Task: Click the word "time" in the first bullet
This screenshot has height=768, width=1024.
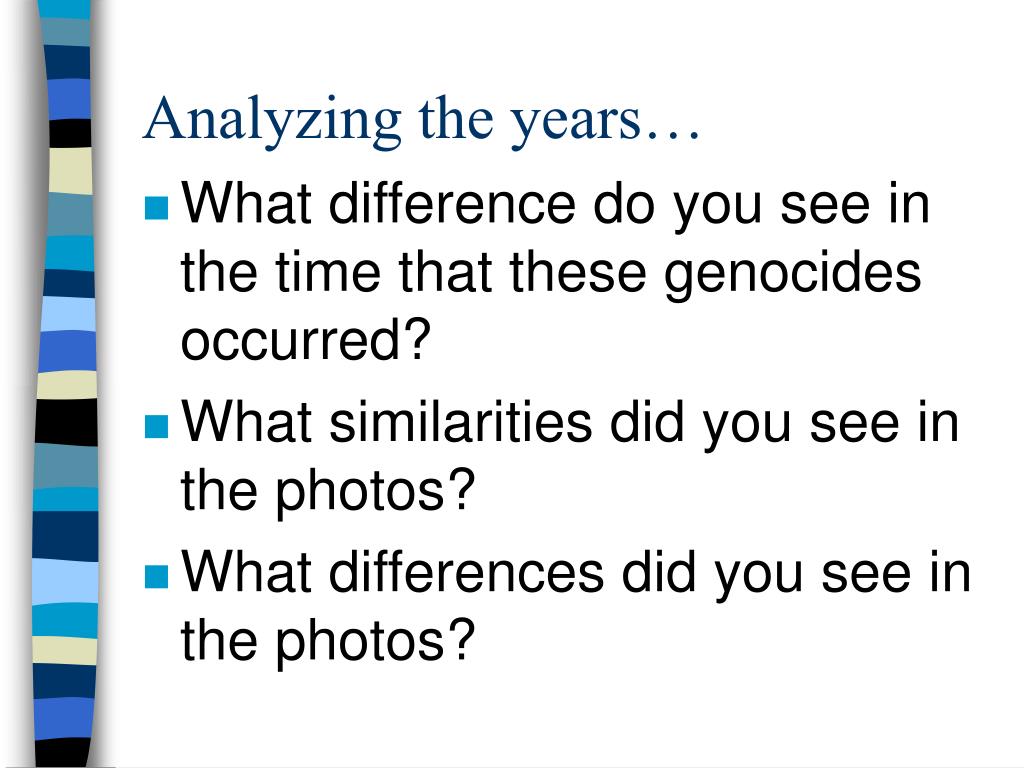Action: [328, 272]
